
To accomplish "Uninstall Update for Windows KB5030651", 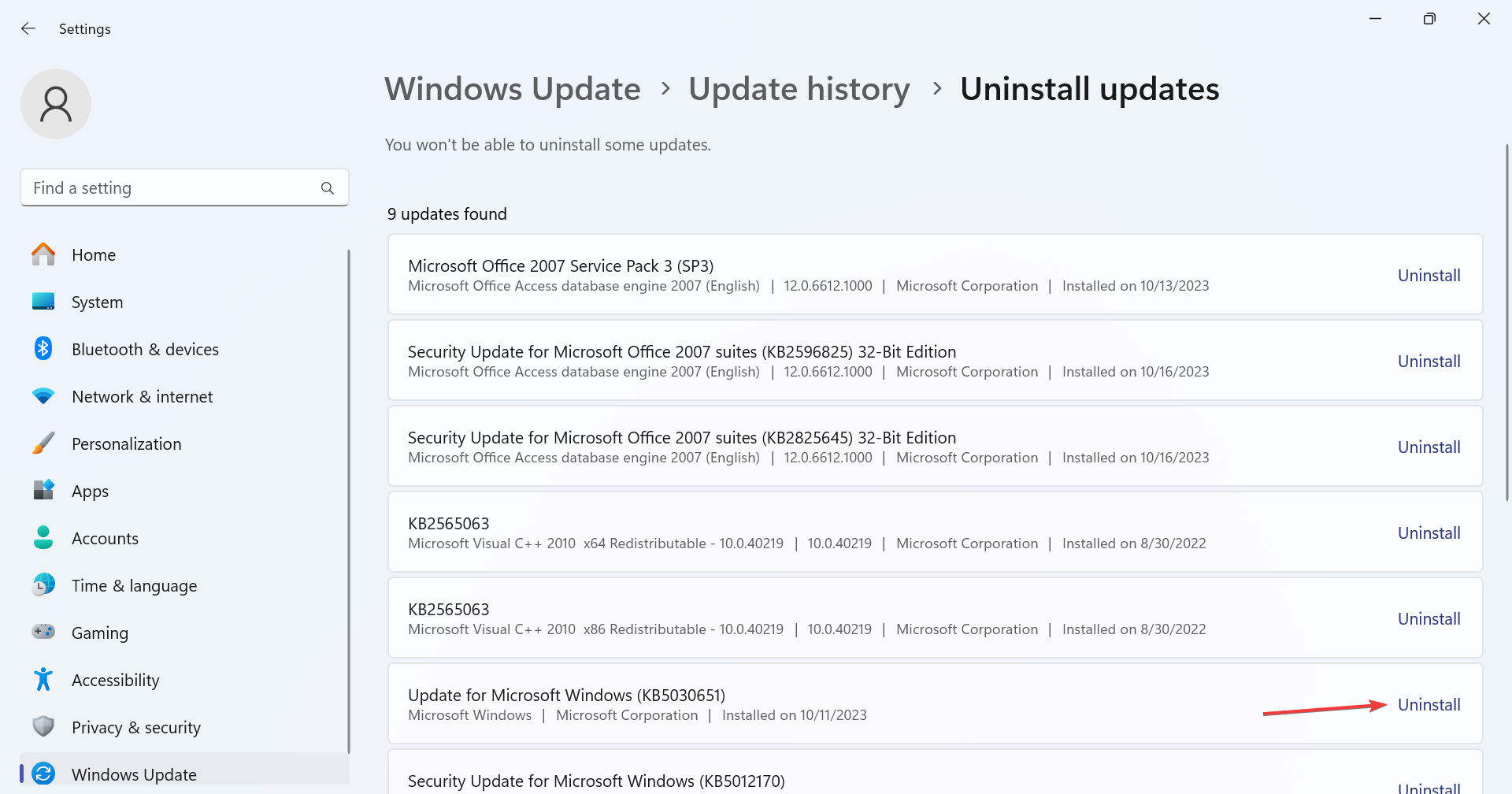I will (x=1429, y=705).
